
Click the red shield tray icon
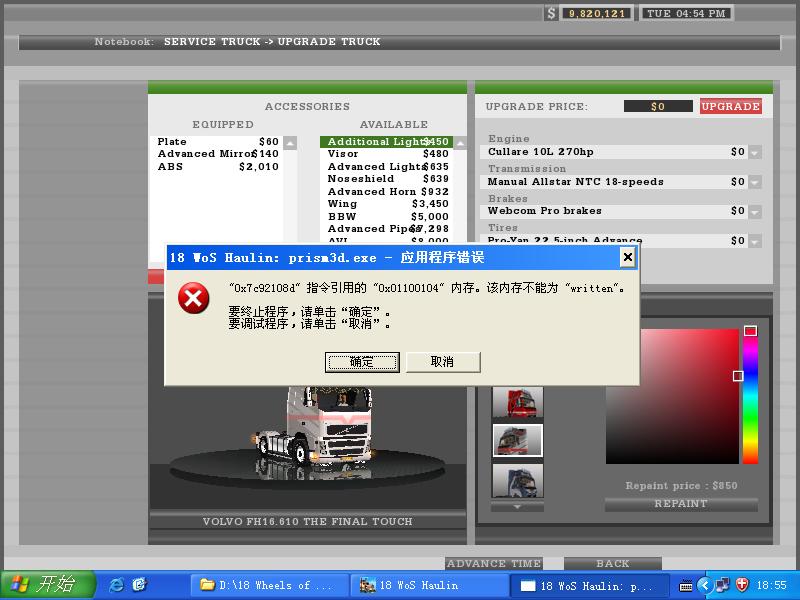tap(741, 585)
